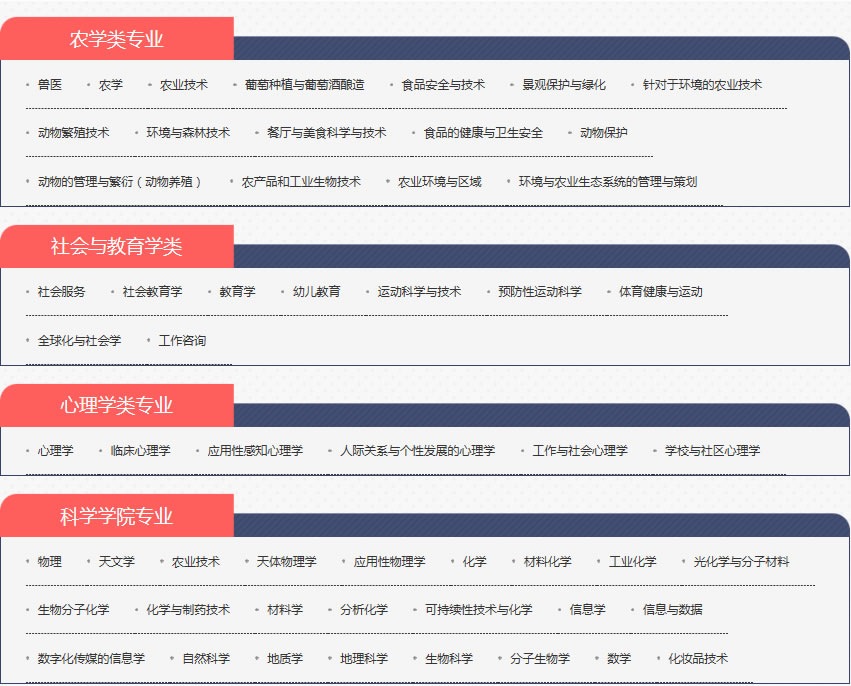Select 临床心理学
Image resolution: width=851 pixels, height=686 pixels.
tap(141, 451)
